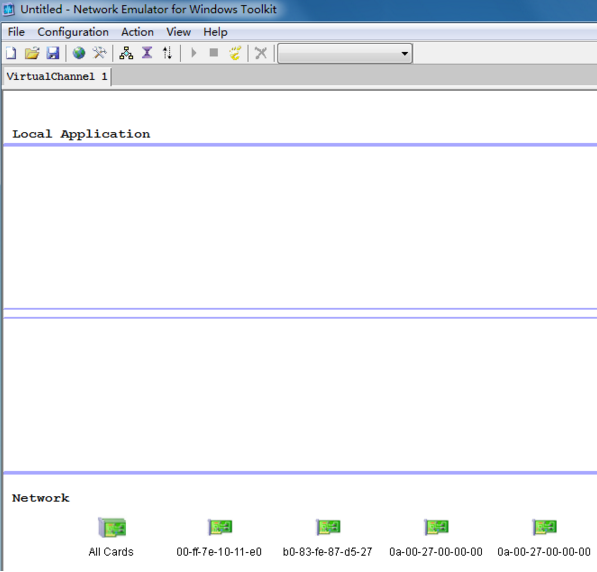The image size is (597, 572).
Task: Click the hammer and wrench tools icon
Action: [99, 53]
